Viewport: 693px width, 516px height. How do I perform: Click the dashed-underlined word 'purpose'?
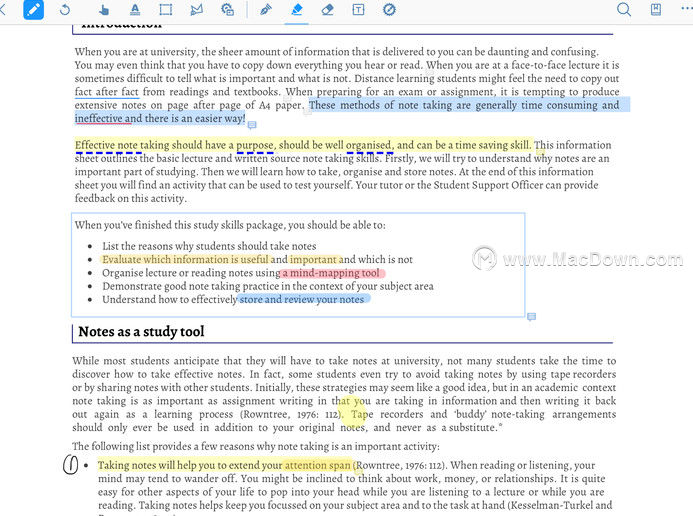point(255,145)
